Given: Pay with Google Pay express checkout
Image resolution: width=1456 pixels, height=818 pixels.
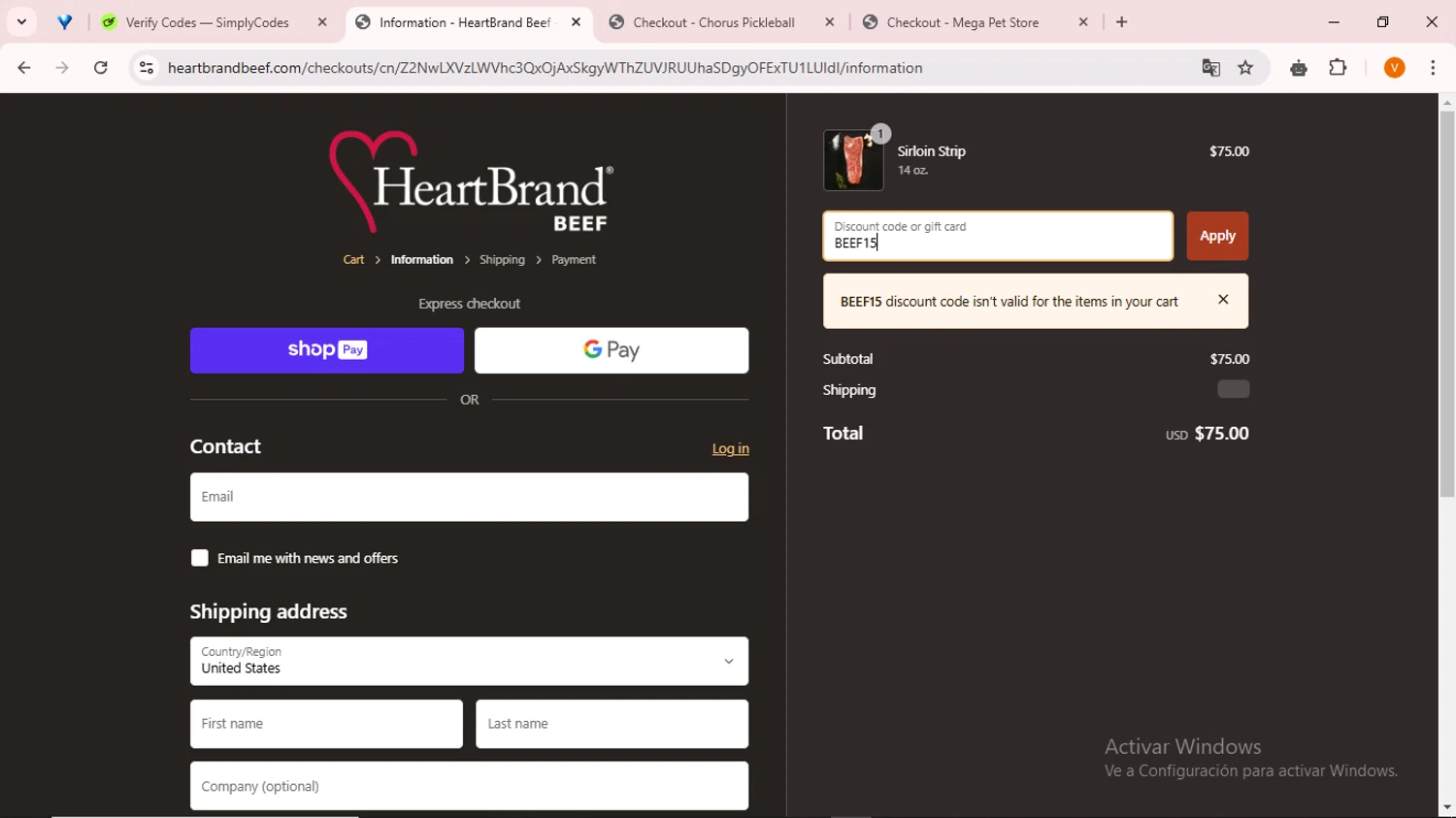Looking at the screenshot, I should point(612,350).
